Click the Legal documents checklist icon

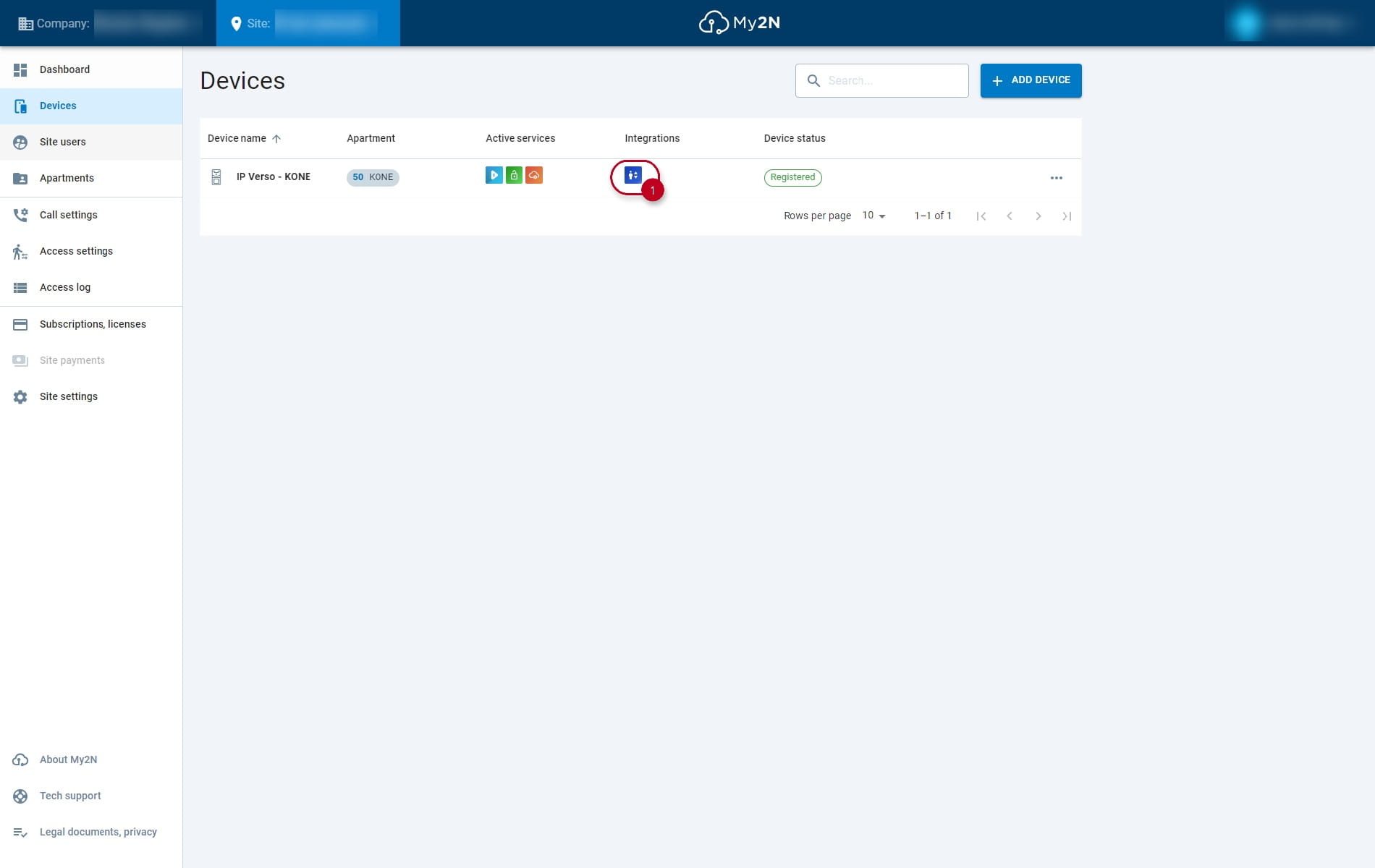click(x=20, y=833)
